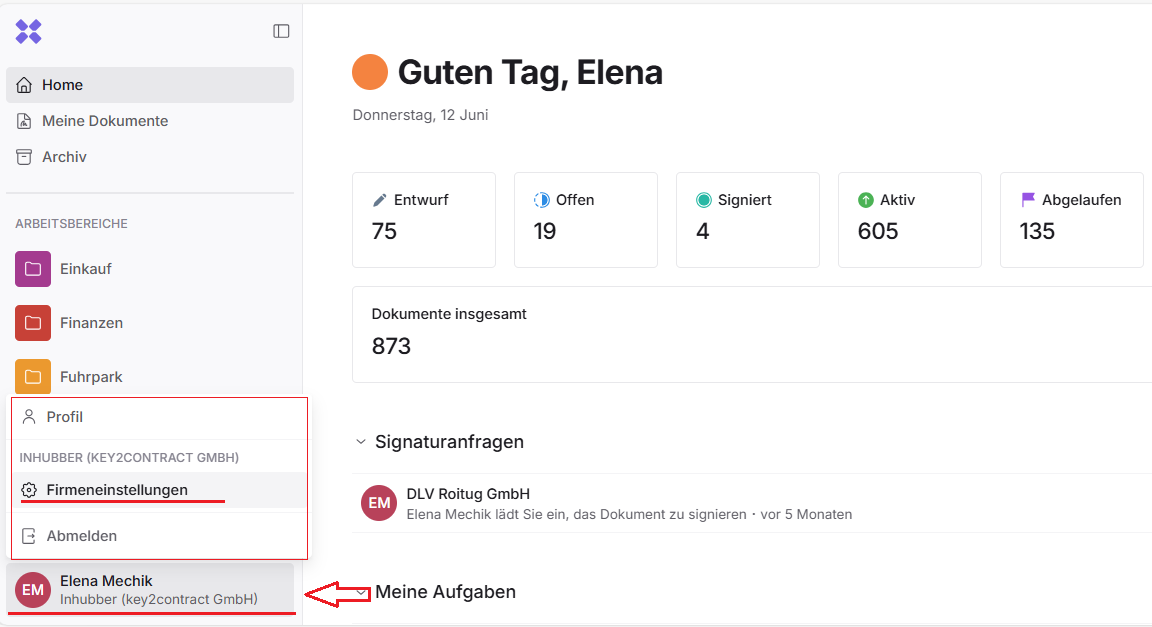The width and height of the screenshot is (1152, 627).
Task: Open the Elena Mechik user menu
Action: click(x=150, y=589)
